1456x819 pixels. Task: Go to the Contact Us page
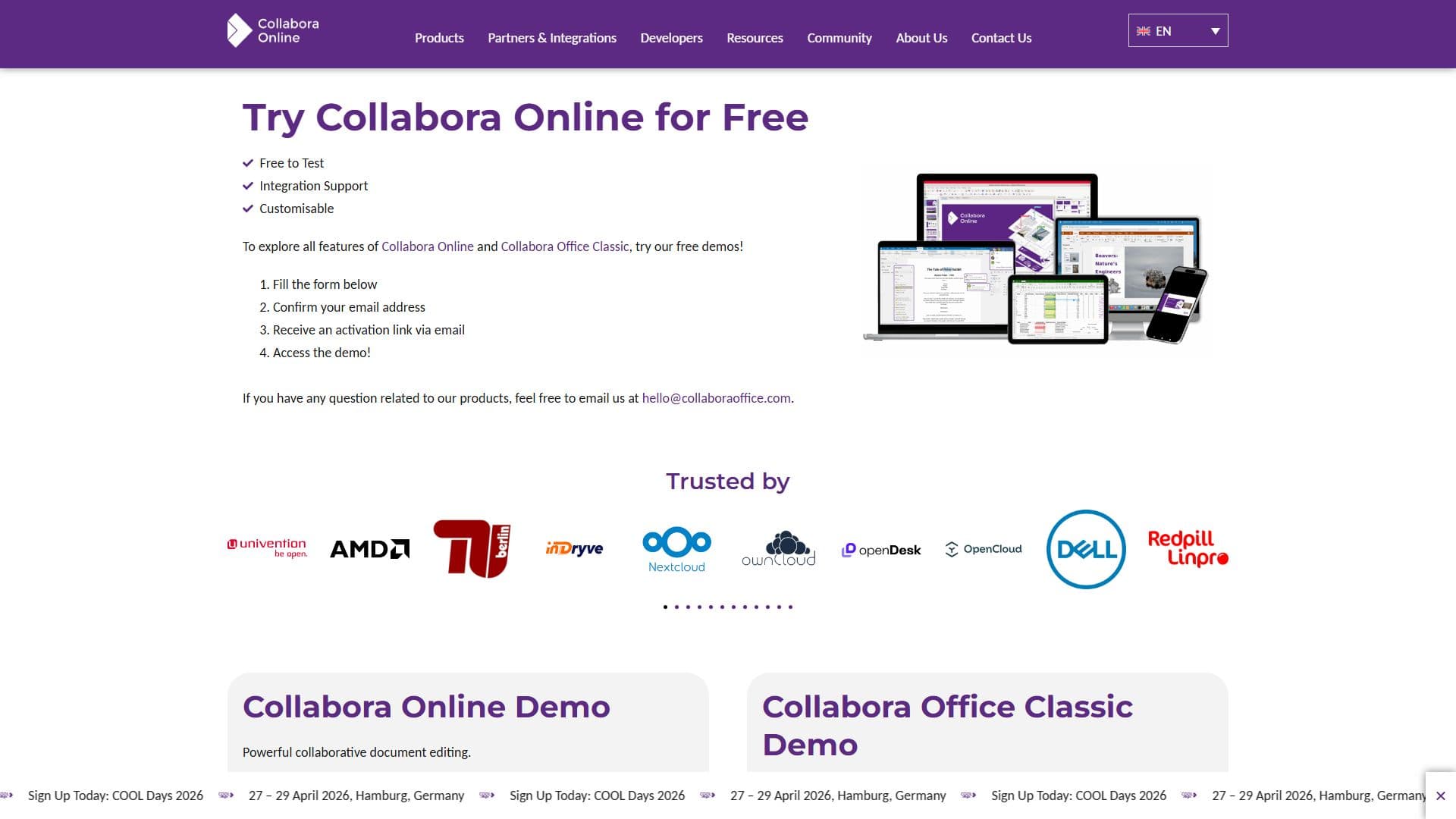[1001, 38]
